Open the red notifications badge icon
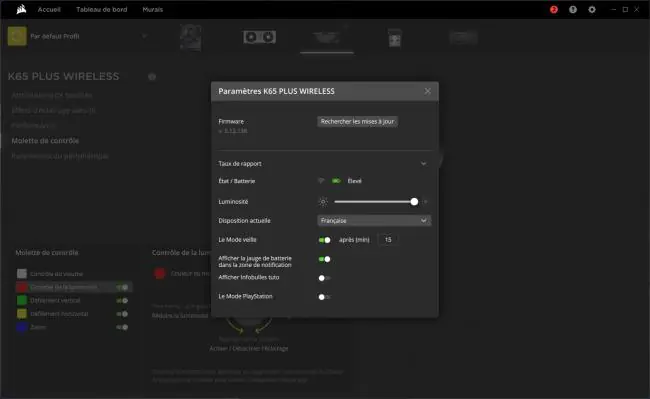 (x=554, y=10)
